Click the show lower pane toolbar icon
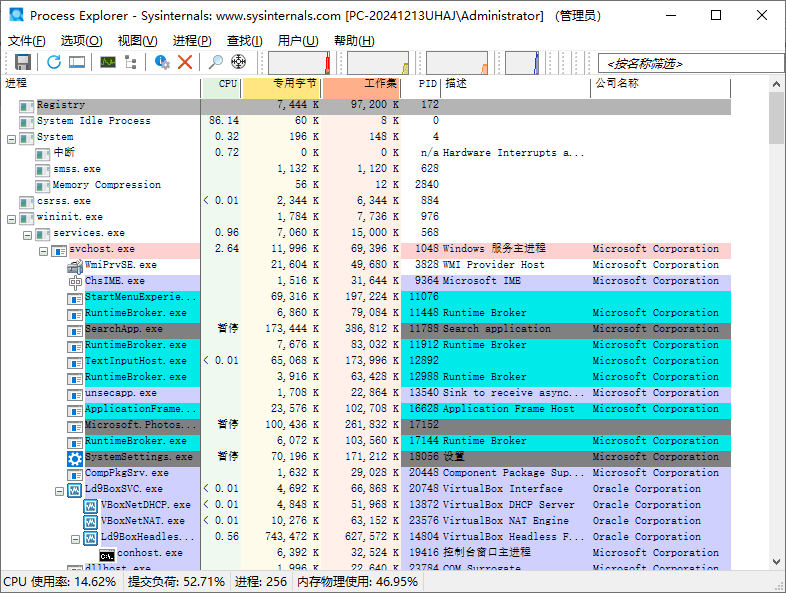Image resolution: width=786 pixels, height=593 pixels. pos(77,62)
